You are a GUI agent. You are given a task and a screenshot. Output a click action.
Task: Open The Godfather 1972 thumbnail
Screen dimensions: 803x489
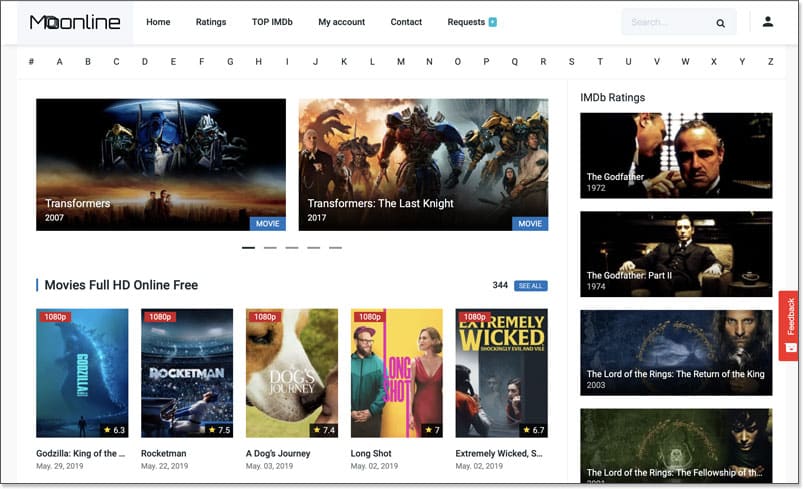pyautogui.click(x=676, y=155)
